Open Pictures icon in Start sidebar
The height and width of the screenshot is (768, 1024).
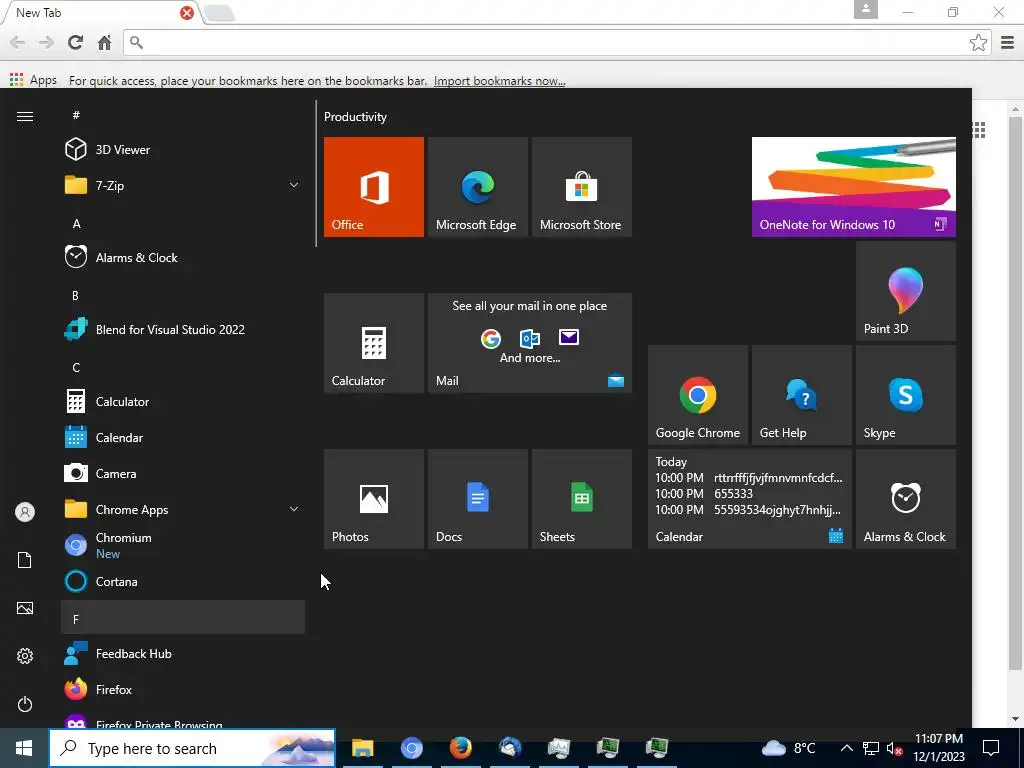point(25,608)
